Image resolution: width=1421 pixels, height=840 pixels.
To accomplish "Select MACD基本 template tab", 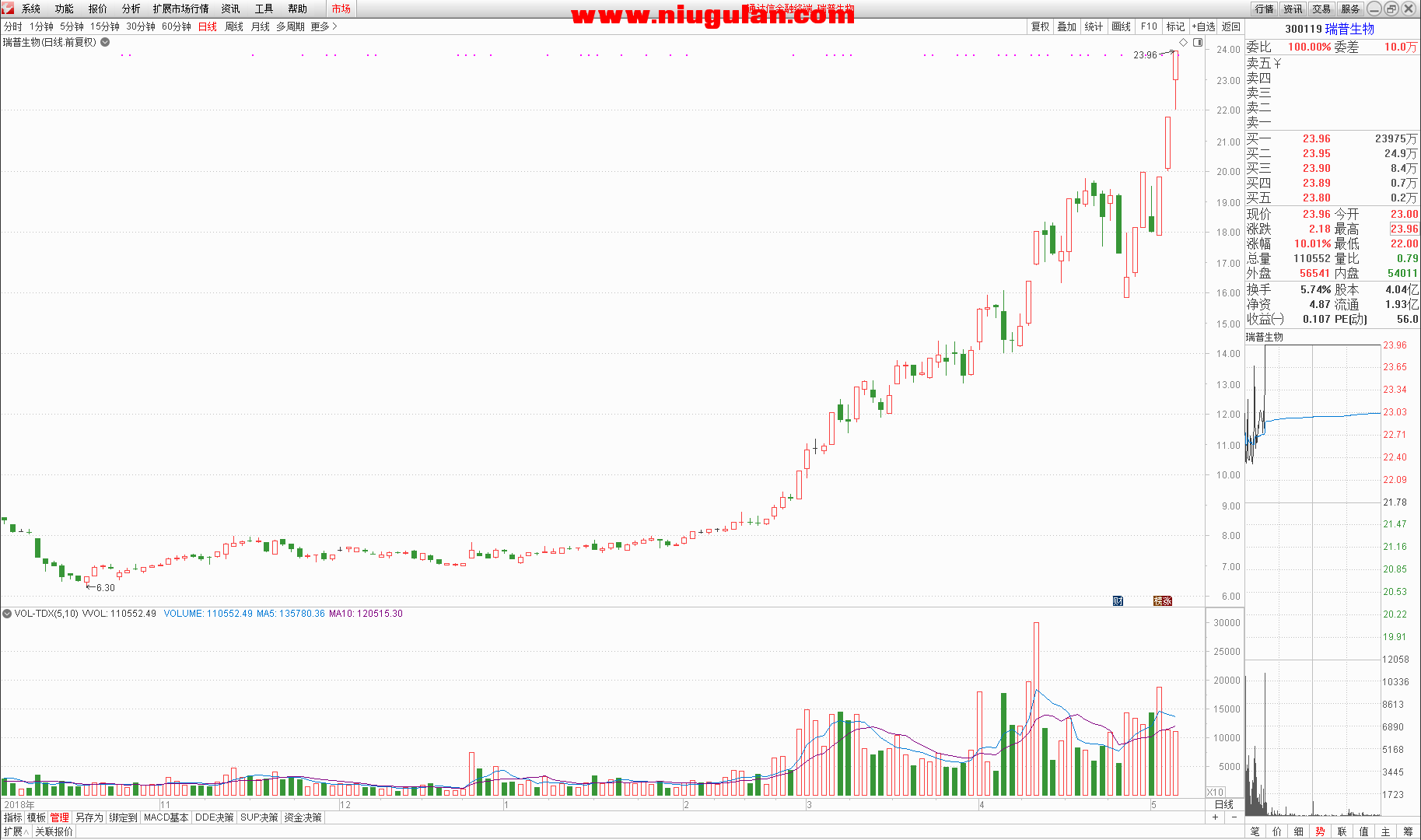I will (x=166, y=817).
